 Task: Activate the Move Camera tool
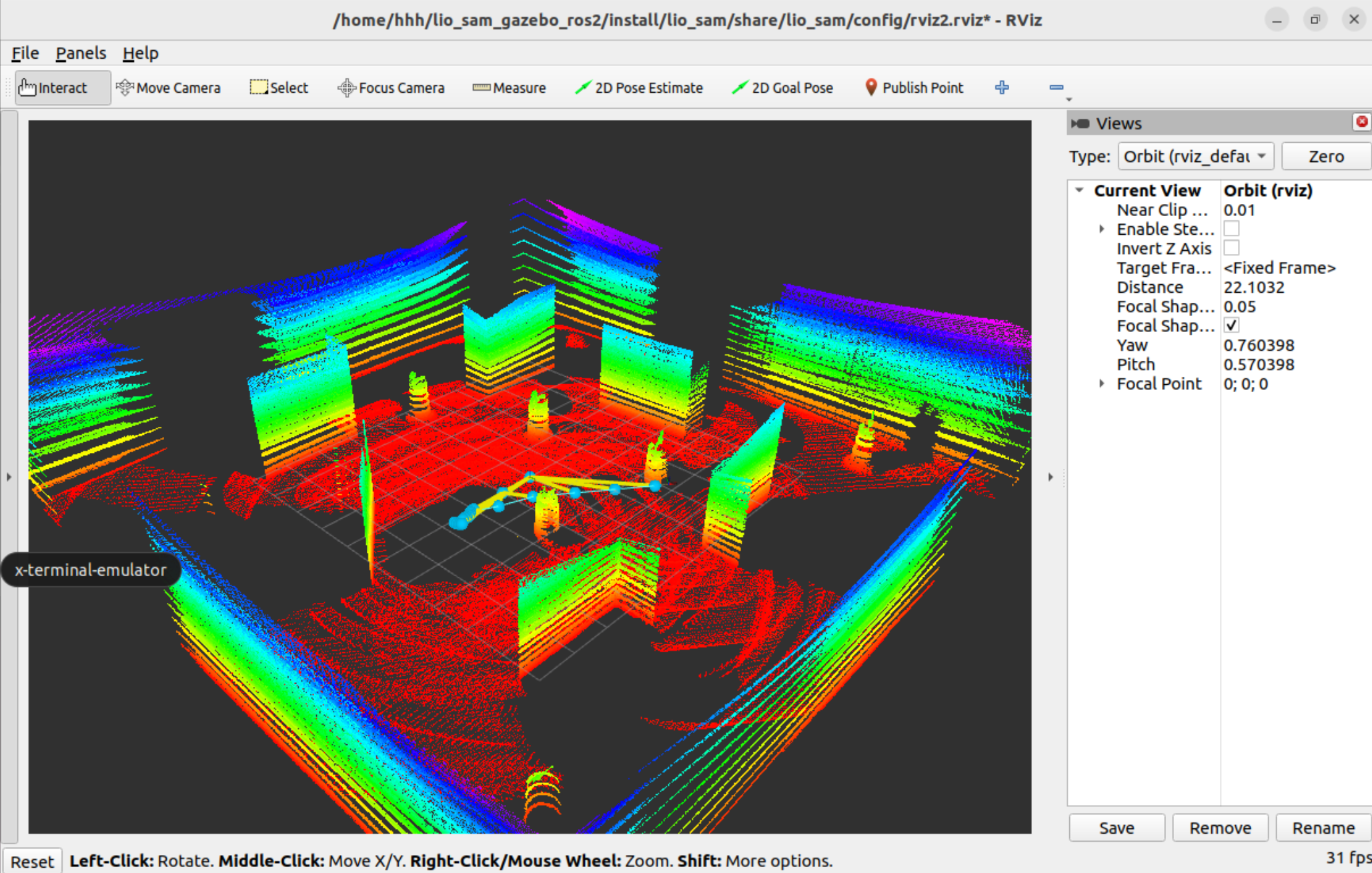[x=168, y=88]
